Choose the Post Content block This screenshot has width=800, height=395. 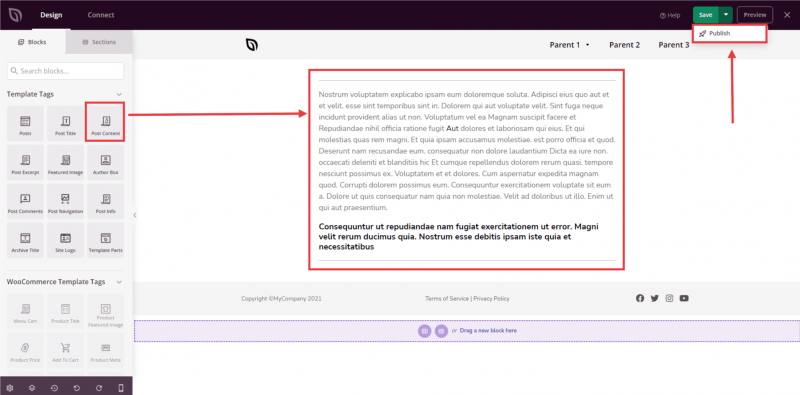(106, 124)
